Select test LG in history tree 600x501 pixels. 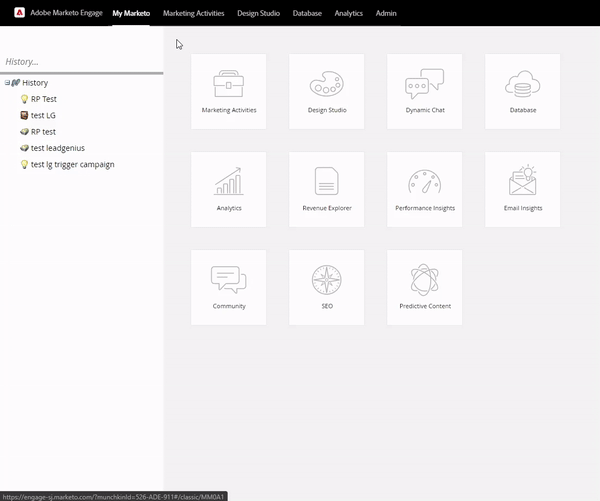tap(43, 115)
